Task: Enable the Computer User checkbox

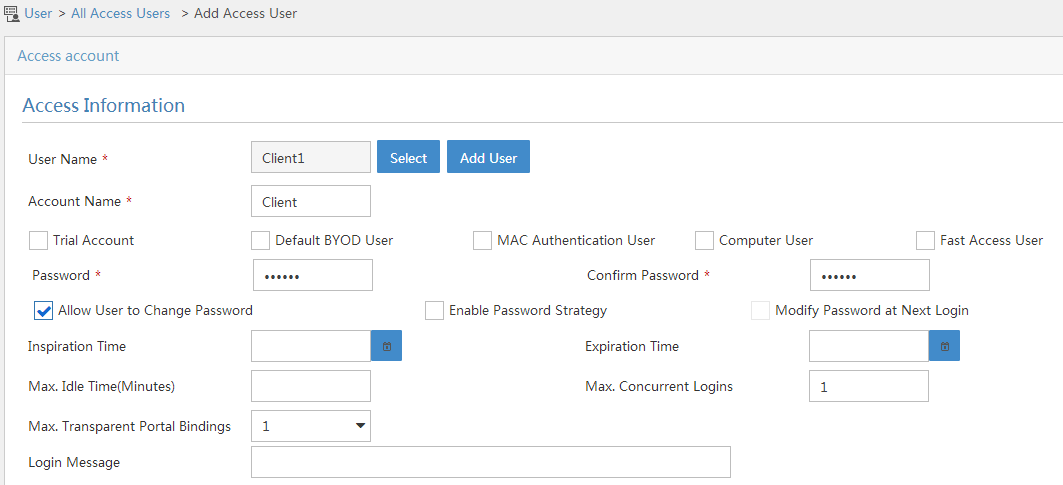Action: (704, 240)
